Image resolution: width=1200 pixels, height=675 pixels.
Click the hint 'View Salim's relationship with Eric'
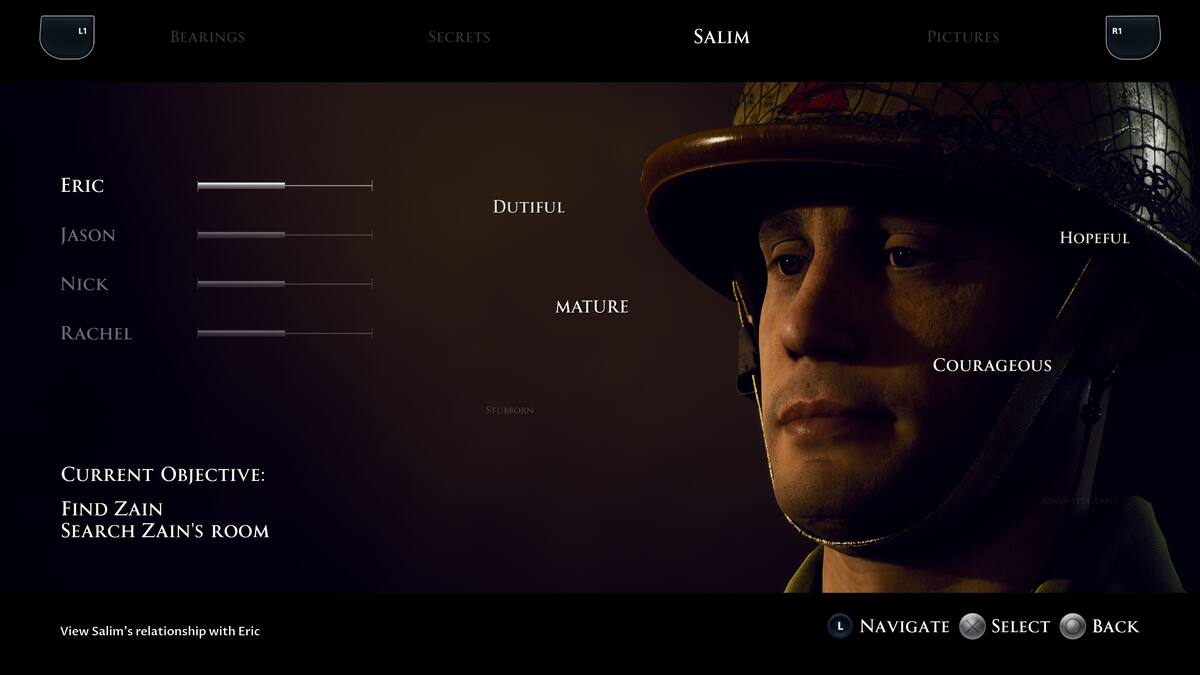coord(160,631)
